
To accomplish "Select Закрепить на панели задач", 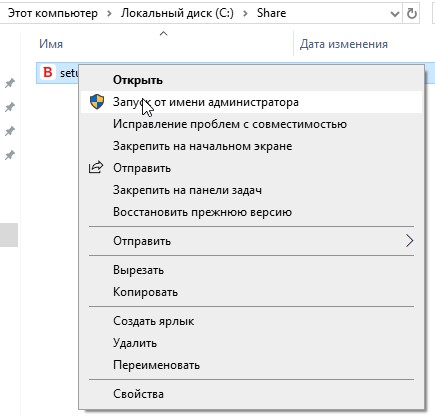I will coord(251,190).
